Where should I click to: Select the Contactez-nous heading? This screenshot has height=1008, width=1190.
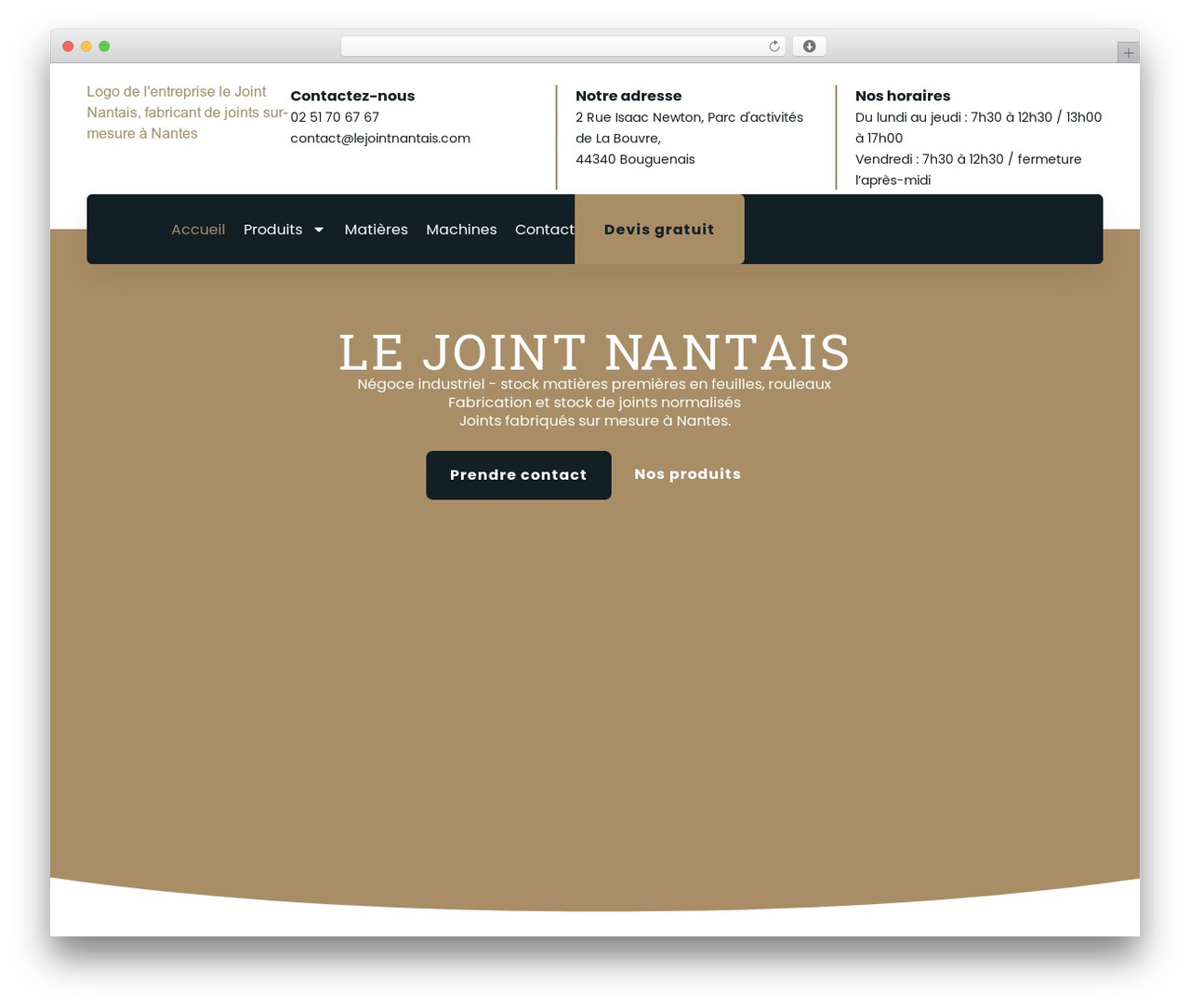(352, 96)
